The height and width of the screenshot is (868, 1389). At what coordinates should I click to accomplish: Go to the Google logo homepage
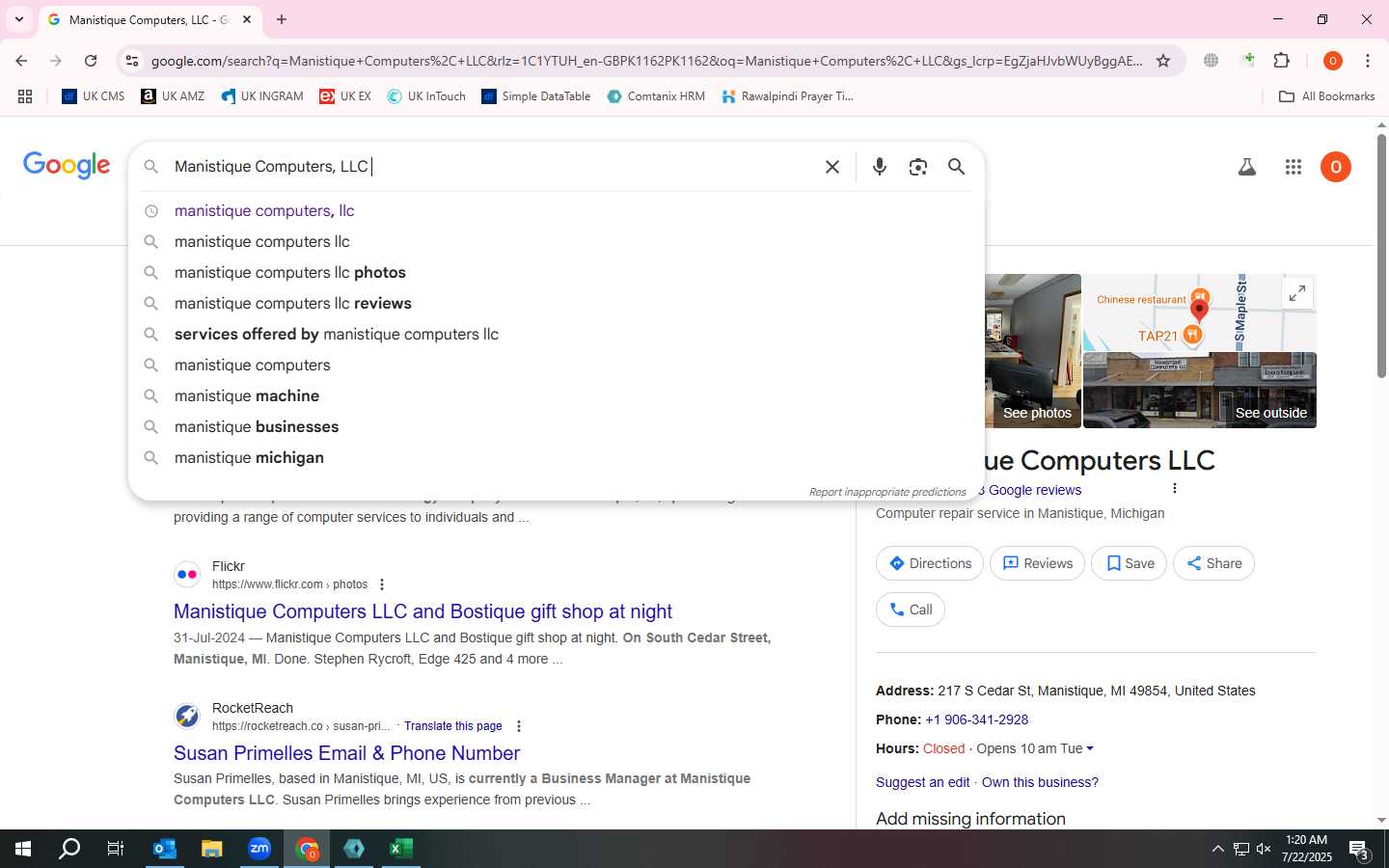click(x=67, y=165)
